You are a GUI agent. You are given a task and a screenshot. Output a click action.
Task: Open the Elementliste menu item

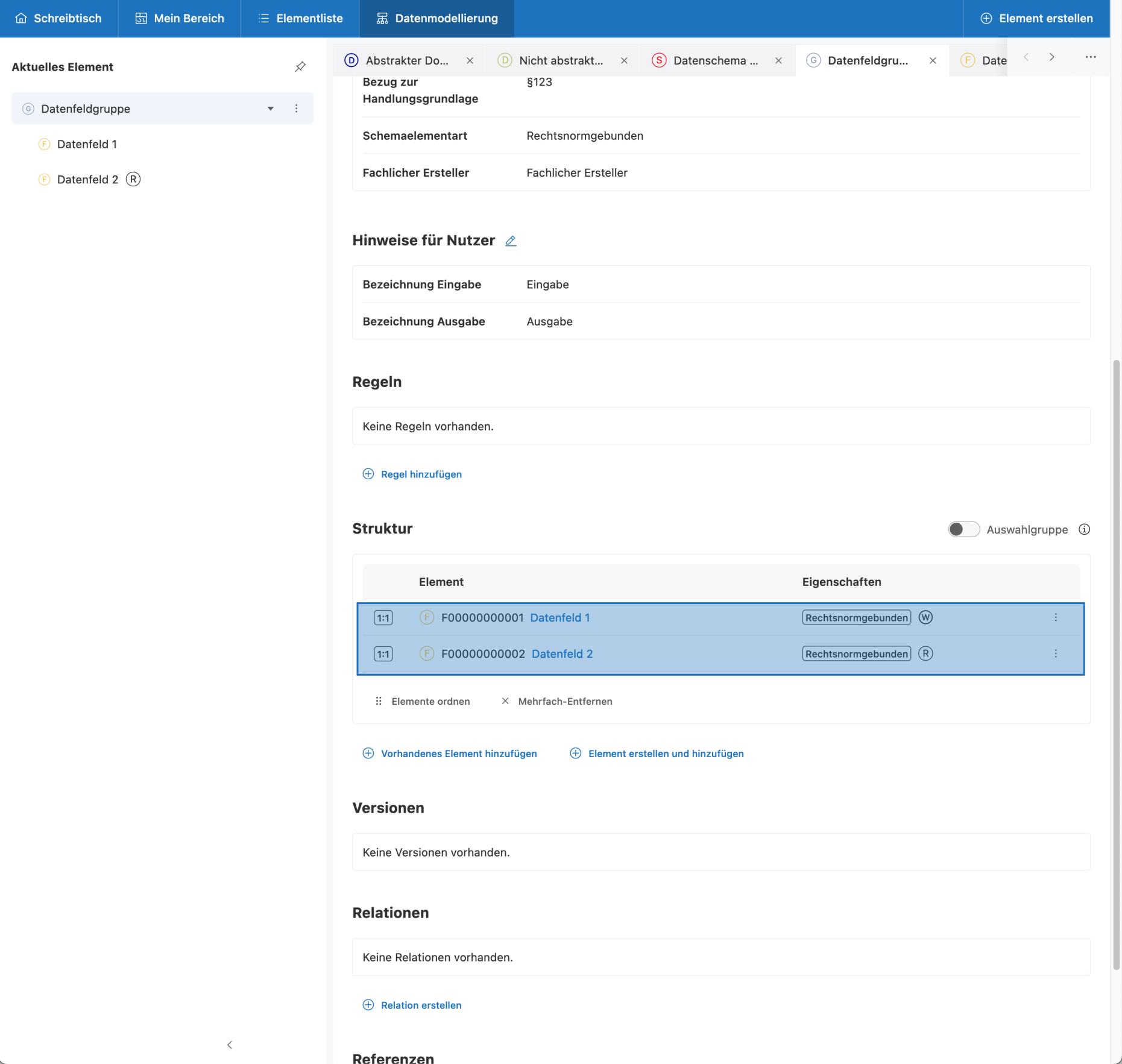tap(300, 19)
